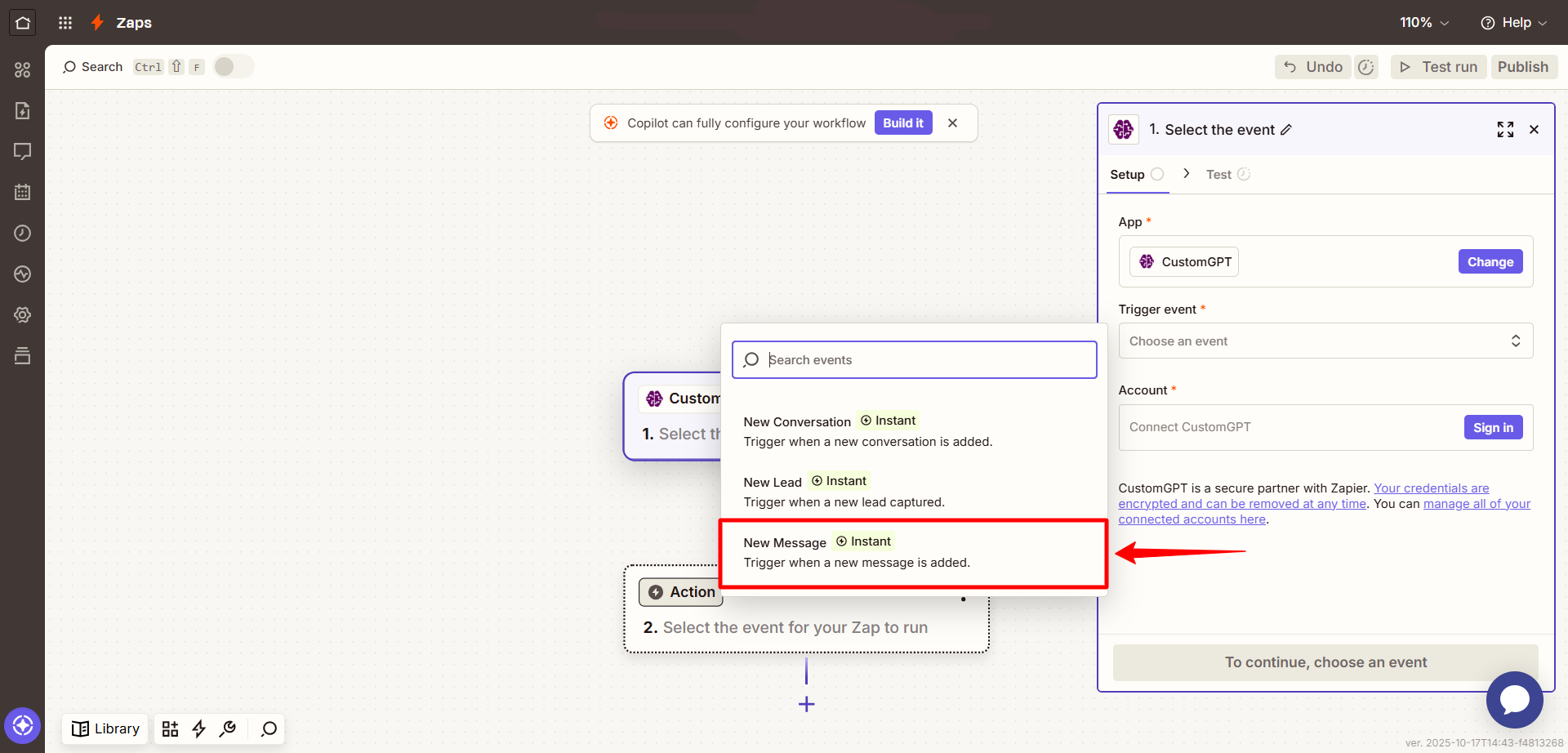1568x753 pixels.
Task: Switch to the Setup tab
Action: 1136,174
